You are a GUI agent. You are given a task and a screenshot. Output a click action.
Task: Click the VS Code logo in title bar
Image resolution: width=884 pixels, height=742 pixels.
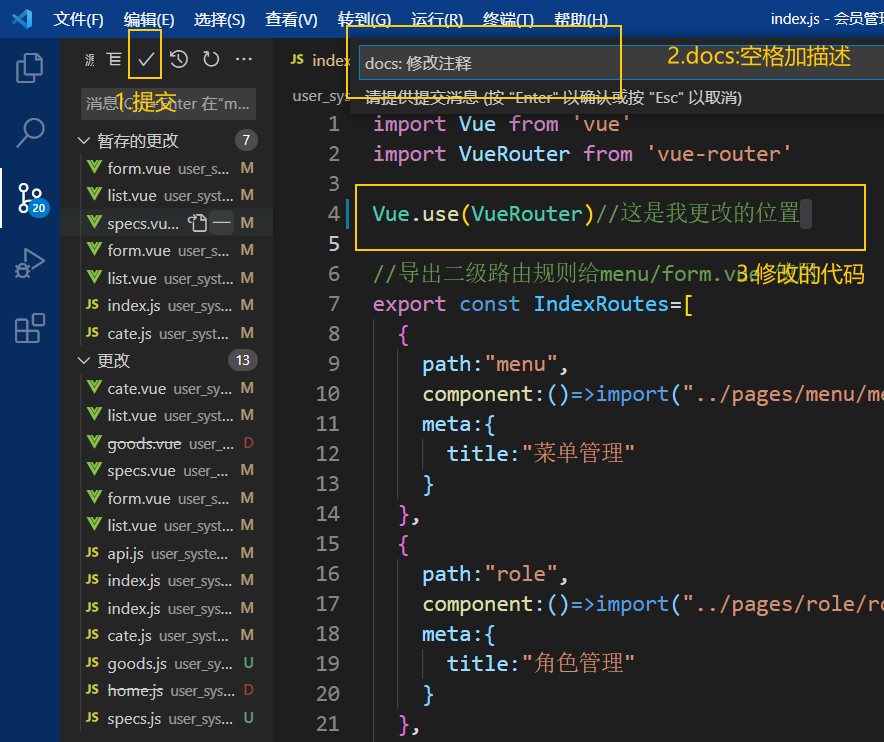[x=22, y=19]
